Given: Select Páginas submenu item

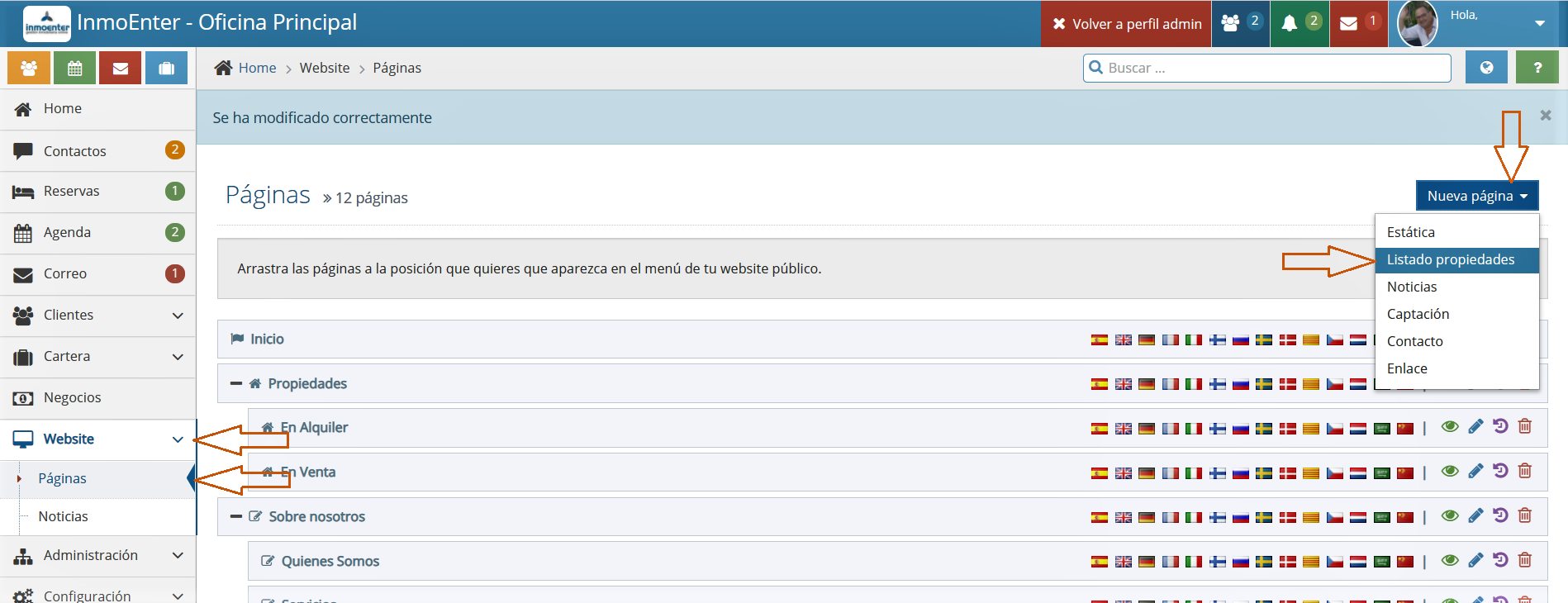Looking at the screenshot, I should [x=97, y=478].
